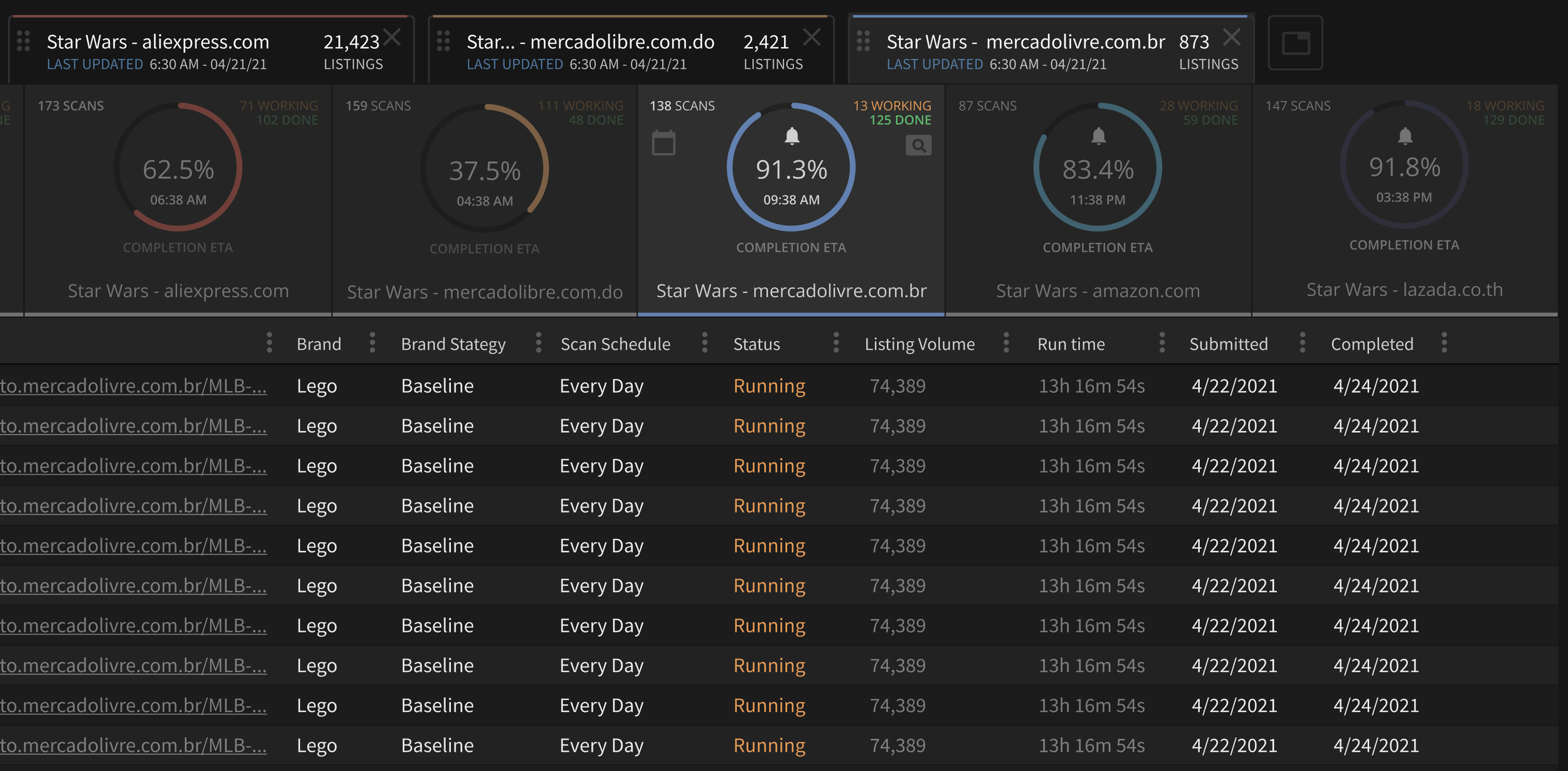Click drag handle dots on mercadolivre.com.br tab
The width and height of the screenshot is (1568, 771).
coord(864,41)
